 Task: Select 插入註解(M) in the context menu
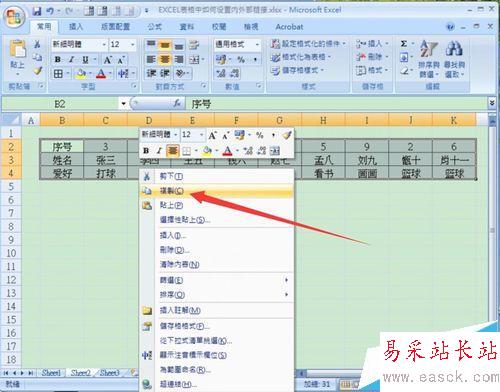click(x=217, y=310)
